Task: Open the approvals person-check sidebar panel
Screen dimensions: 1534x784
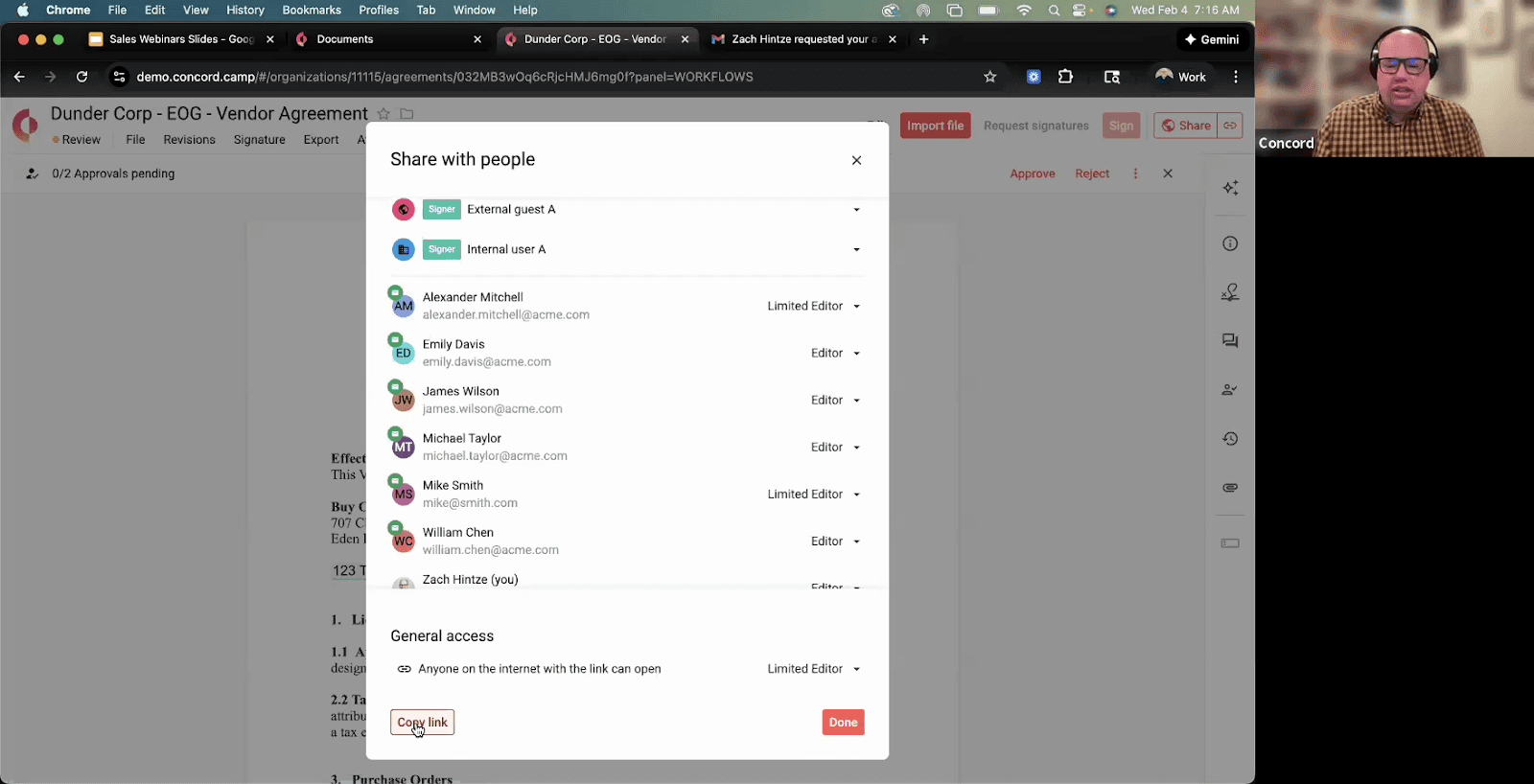Action: point(1230,389)
